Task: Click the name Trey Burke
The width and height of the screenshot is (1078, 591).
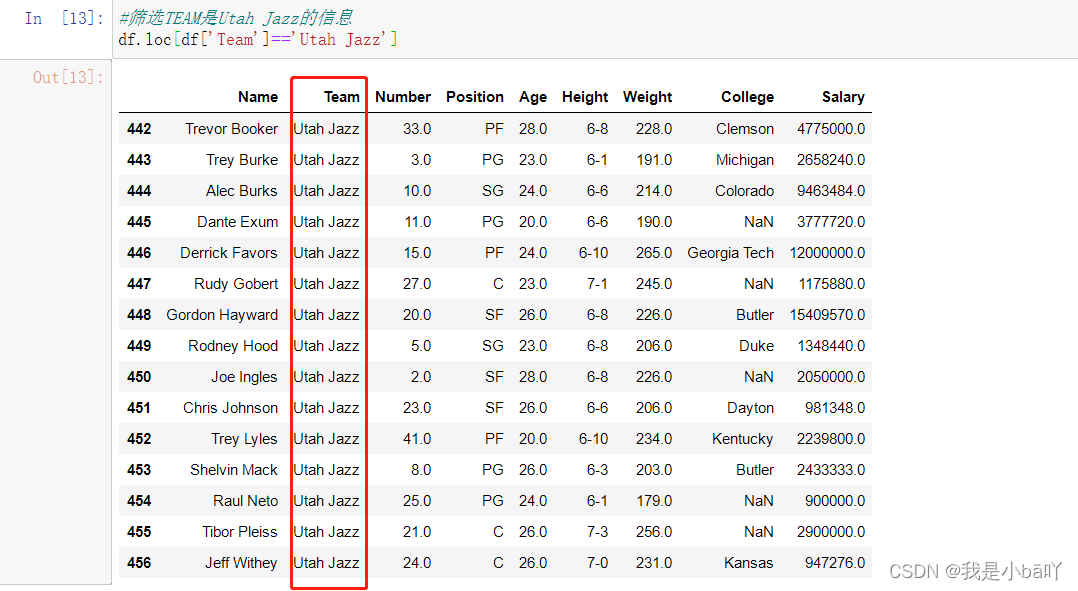Action: point(242,159)
